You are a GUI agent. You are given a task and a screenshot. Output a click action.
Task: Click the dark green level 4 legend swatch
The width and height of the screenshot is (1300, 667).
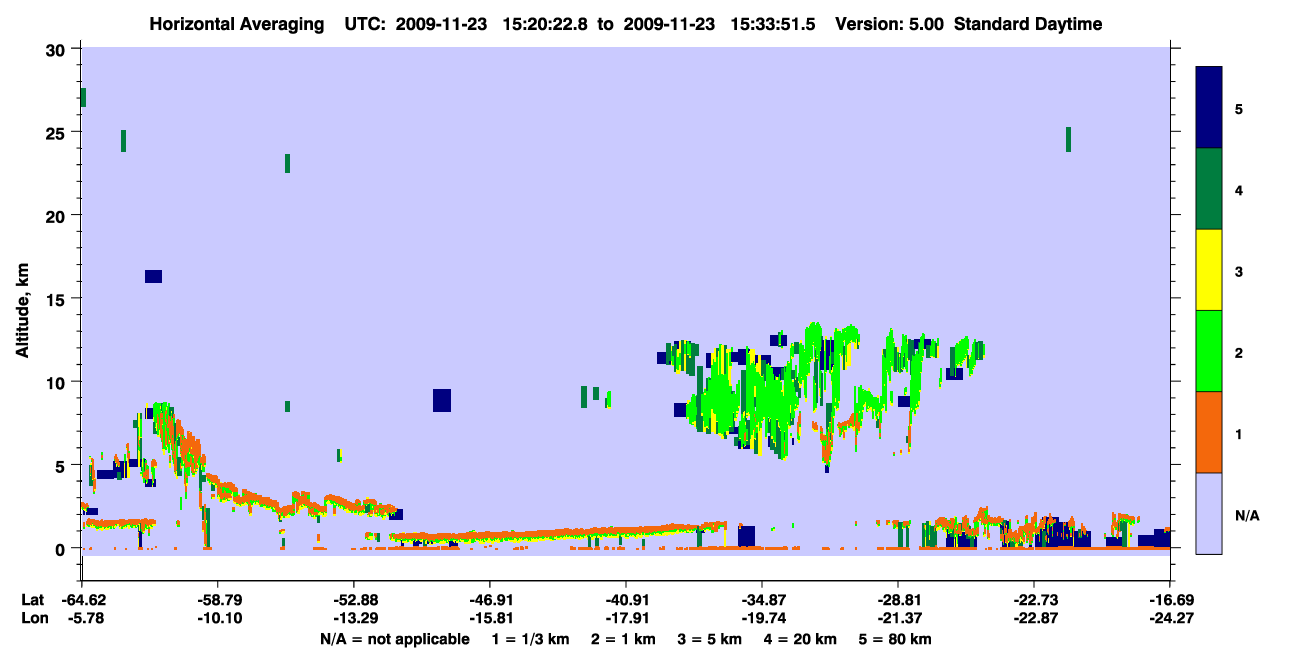click(x=1209, y=189)
